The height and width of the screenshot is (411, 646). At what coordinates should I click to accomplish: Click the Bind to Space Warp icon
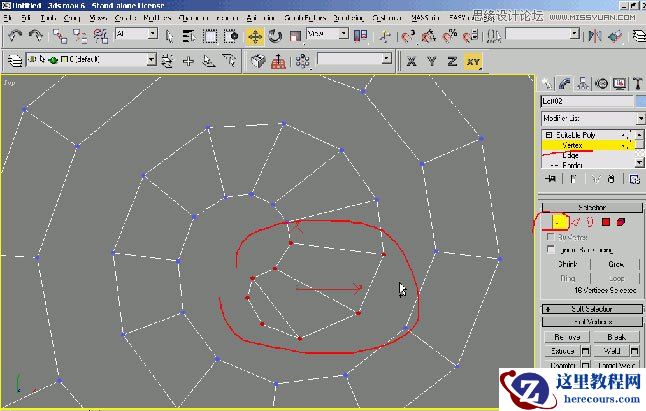tap(101, 36)
